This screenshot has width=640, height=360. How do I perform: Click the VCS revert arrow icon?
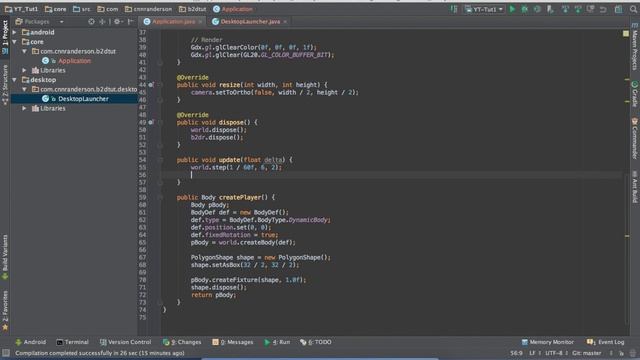[x=603, y=9]
